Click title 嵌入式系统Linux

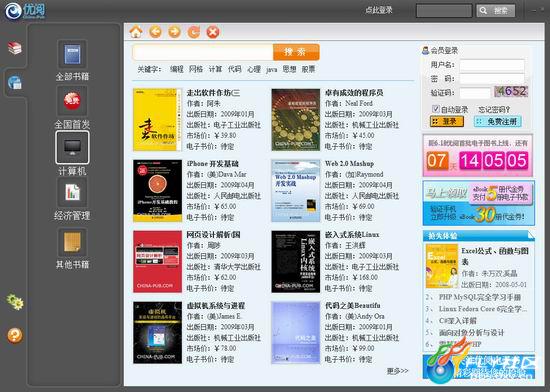point(352,235)
